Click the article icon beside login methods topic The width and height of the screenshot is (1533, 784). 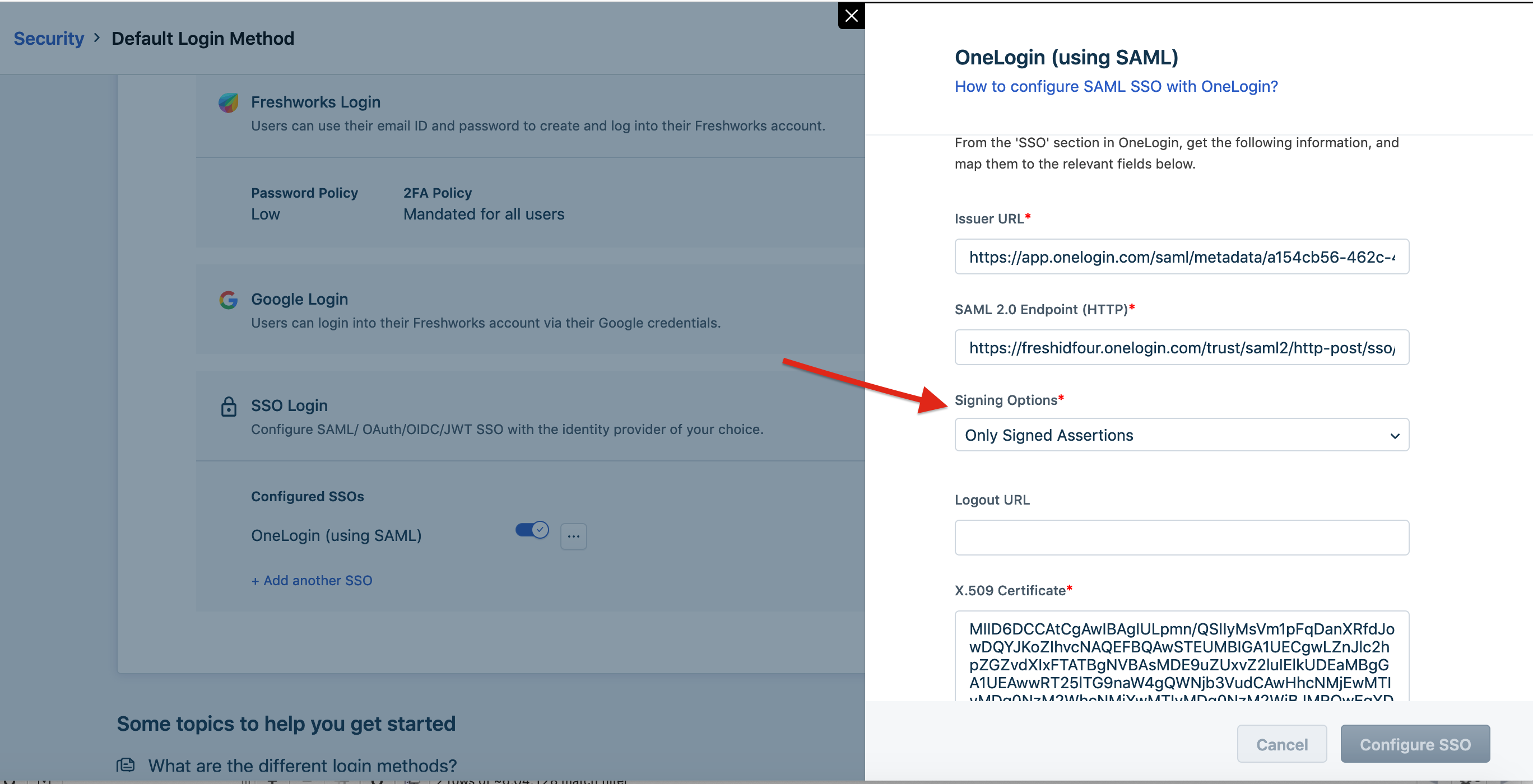pos(126,765)
